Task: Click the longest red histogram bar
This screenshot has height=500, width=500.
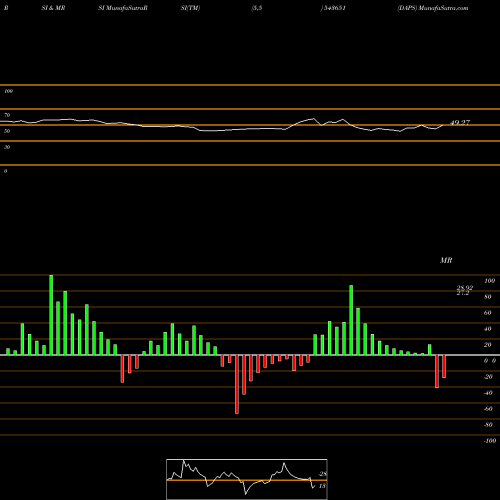Action: (x=237, y=384)
